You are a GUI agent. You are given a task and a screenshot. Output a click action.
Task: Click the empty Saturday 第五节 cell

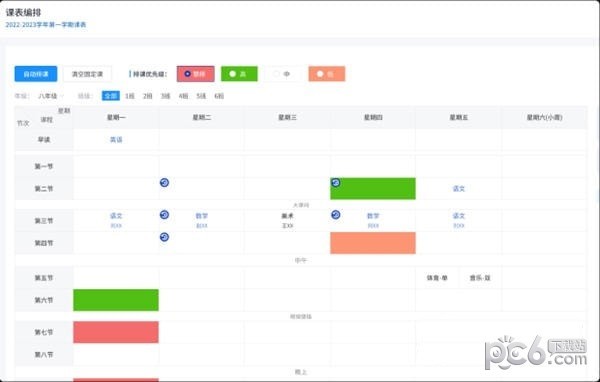tap(544, 278)
